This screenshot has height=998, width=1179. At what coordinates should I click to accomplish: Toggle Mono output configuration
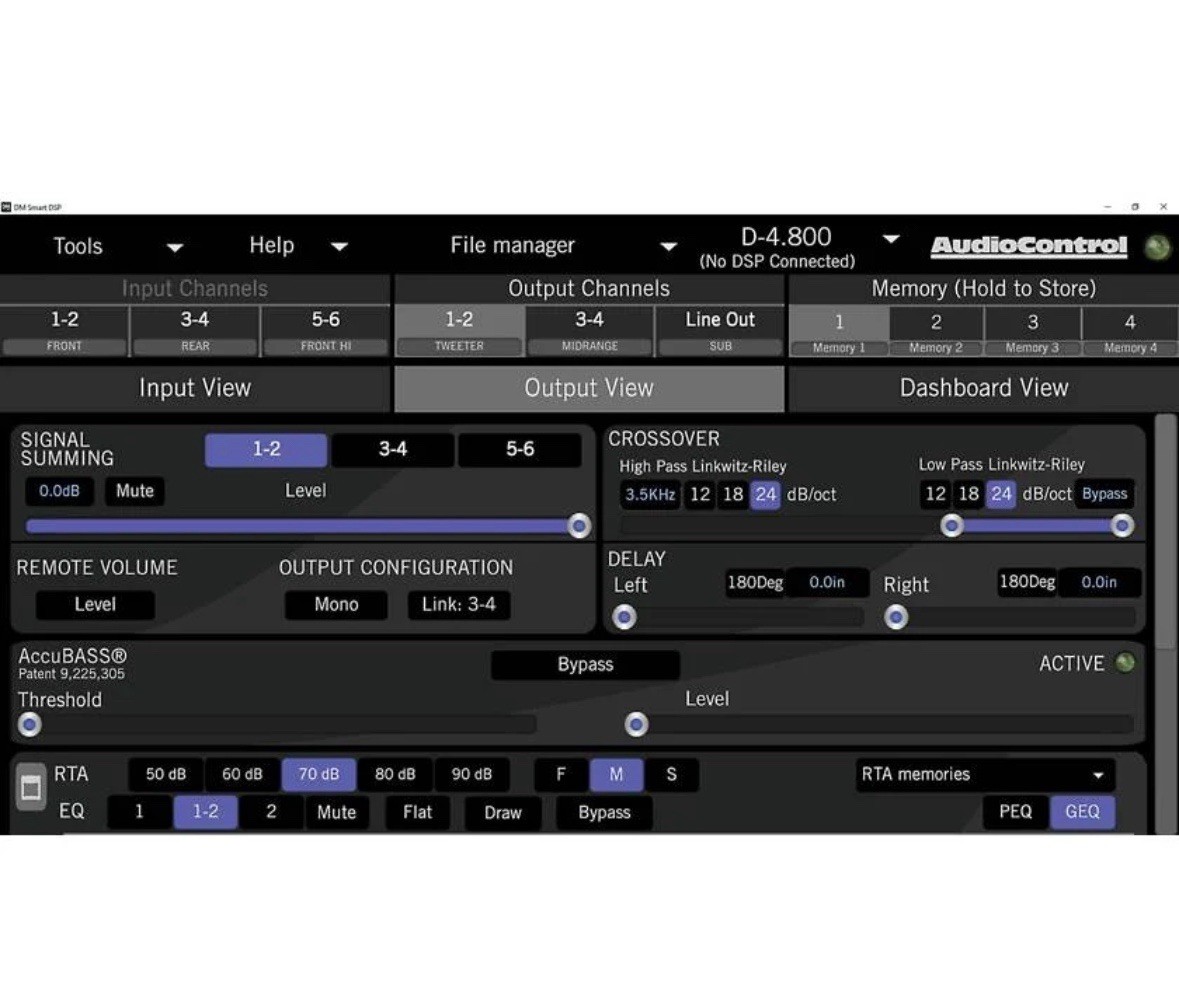tap(336, 605)
